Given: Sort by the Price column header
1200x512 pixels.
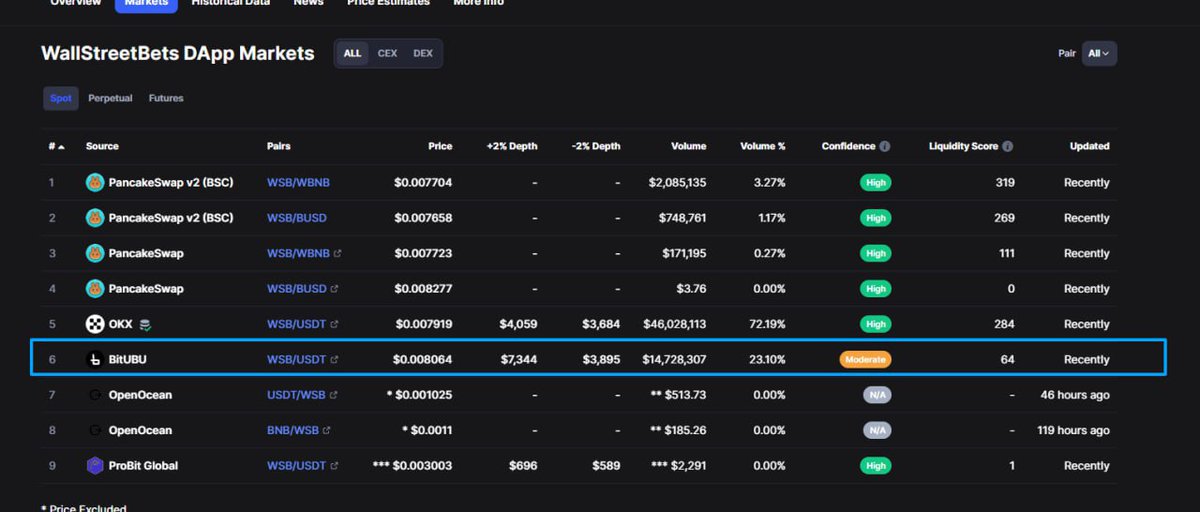Looking at the screenshot, I should (x=440, y=146).
